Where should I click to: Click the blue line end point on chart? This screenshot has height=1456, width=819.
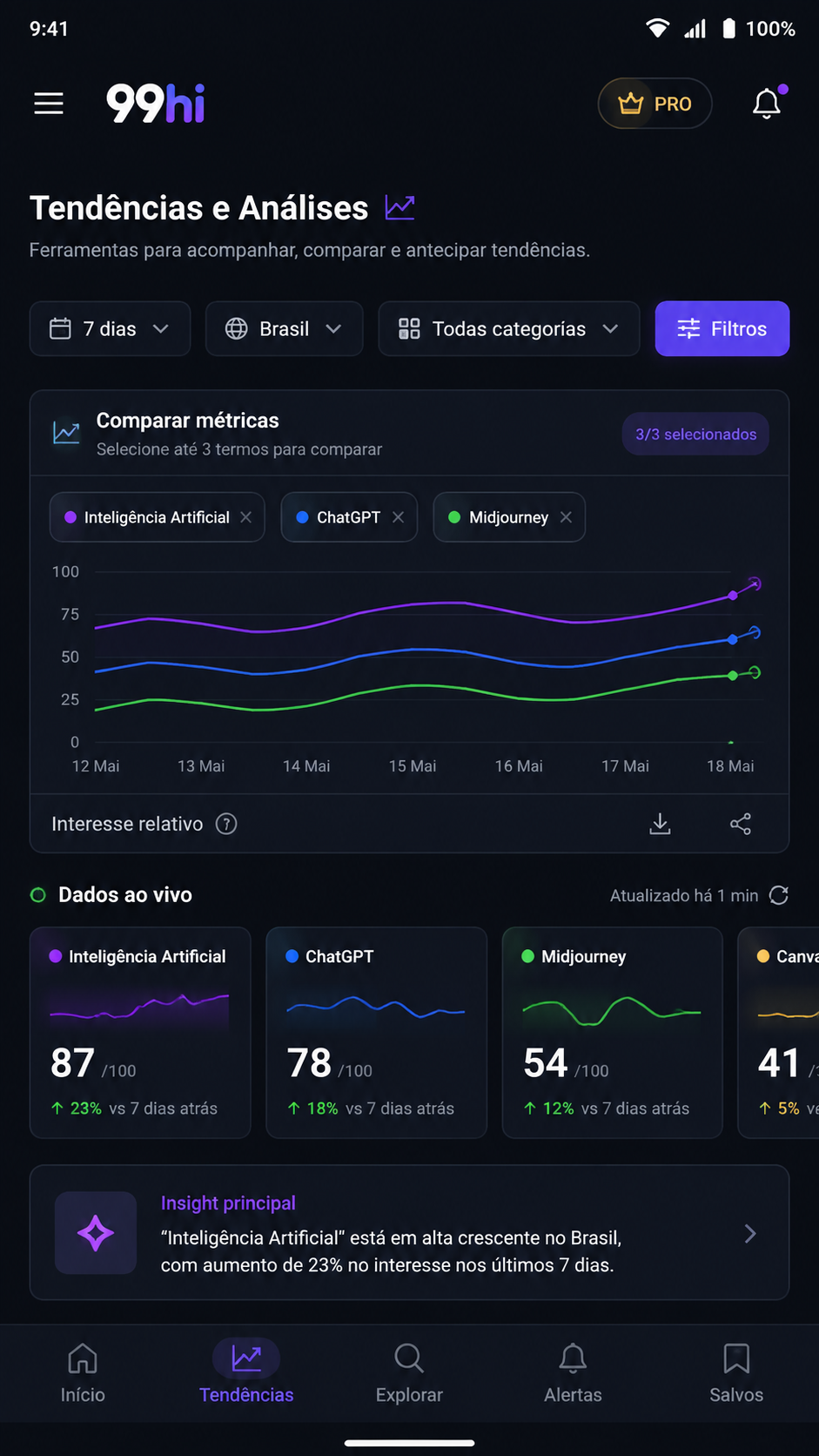coord(755,632)
